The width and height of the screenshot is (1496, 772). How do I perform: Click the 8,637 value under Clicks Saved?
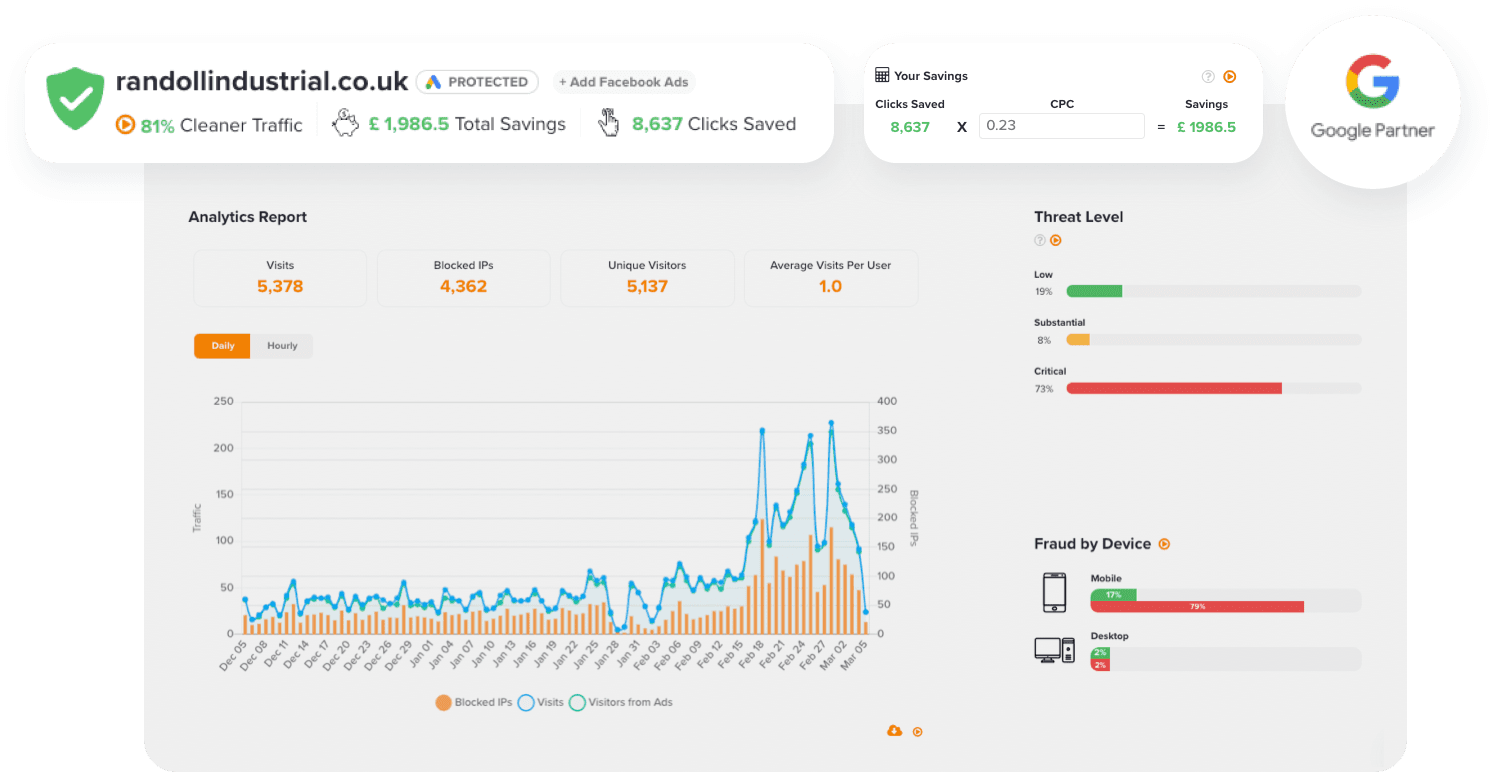910,127
